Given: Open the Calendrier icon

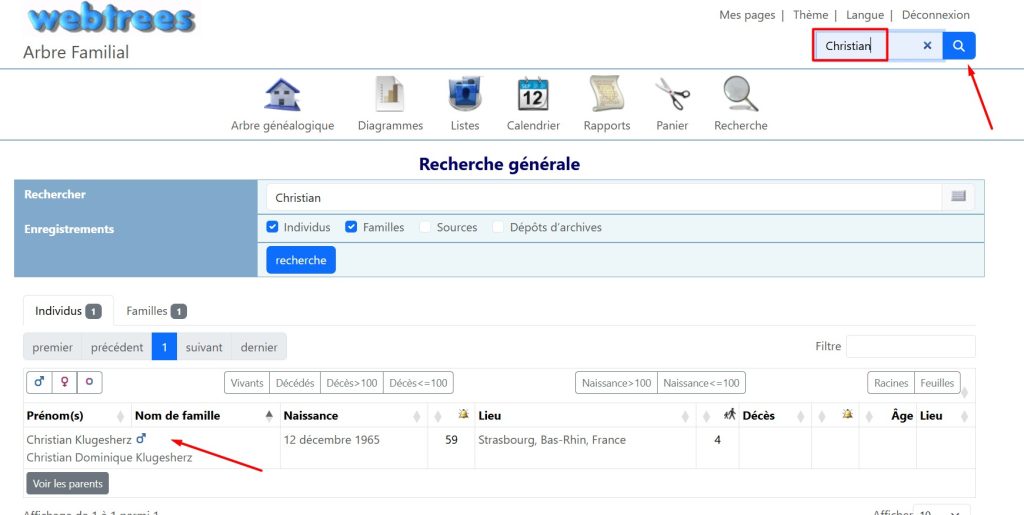Looking at the screenshot, I should 533,95.
